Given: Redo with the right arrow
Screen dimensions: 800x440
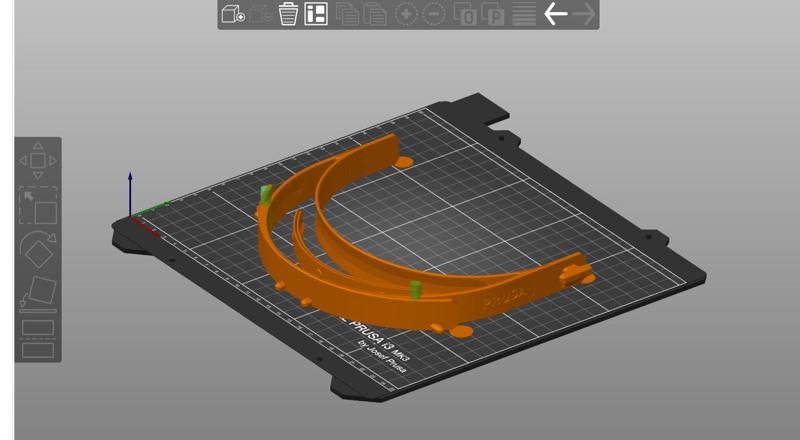Looking at the screenshot, I should click(584, 14).
